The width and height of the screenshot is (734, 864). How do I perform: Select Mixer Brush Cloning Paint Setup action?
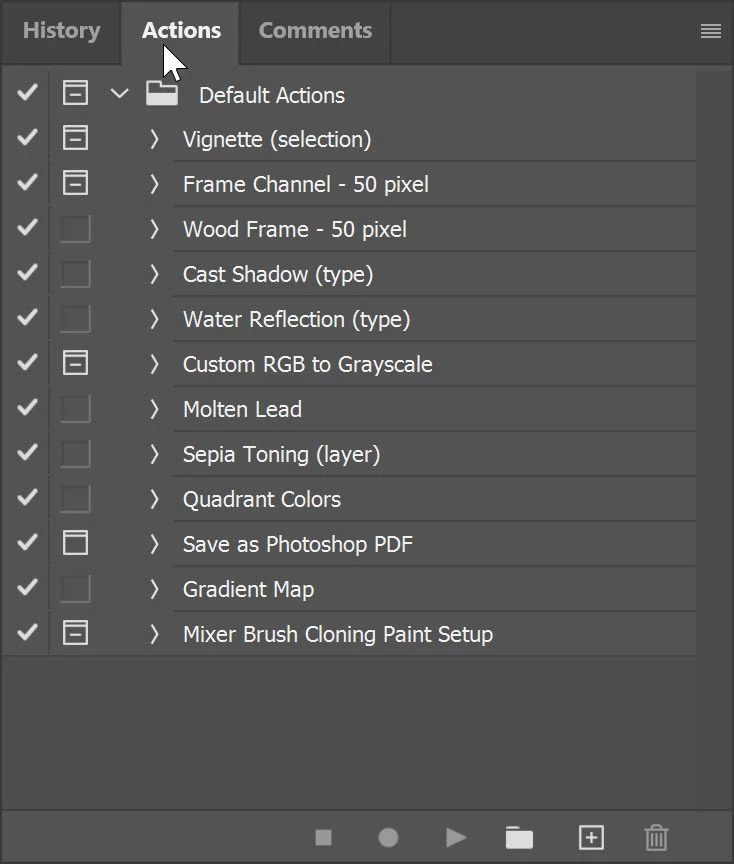[x=337, y=634]
